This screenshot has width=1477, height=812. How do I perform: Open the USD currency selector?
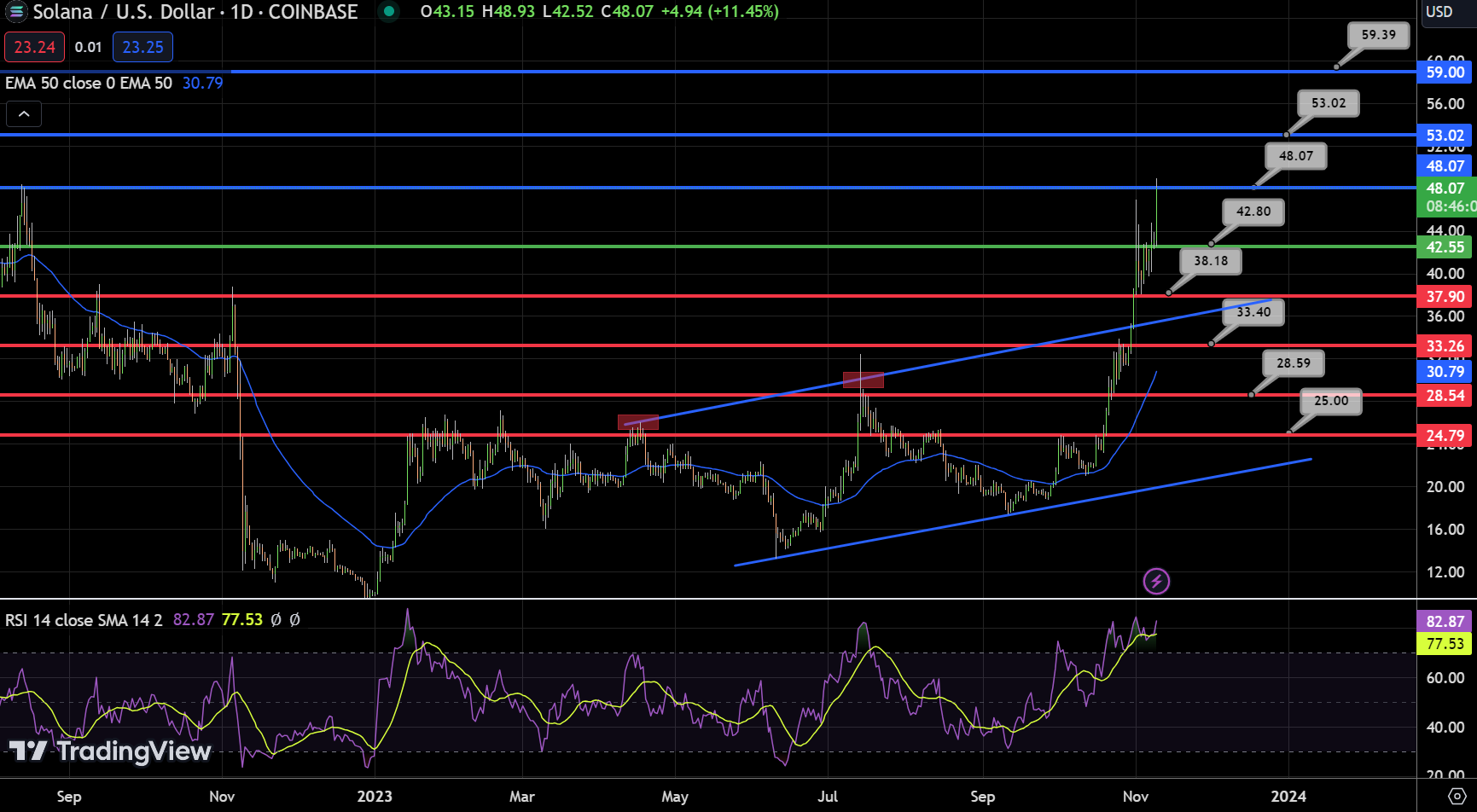click(1439, 11)
